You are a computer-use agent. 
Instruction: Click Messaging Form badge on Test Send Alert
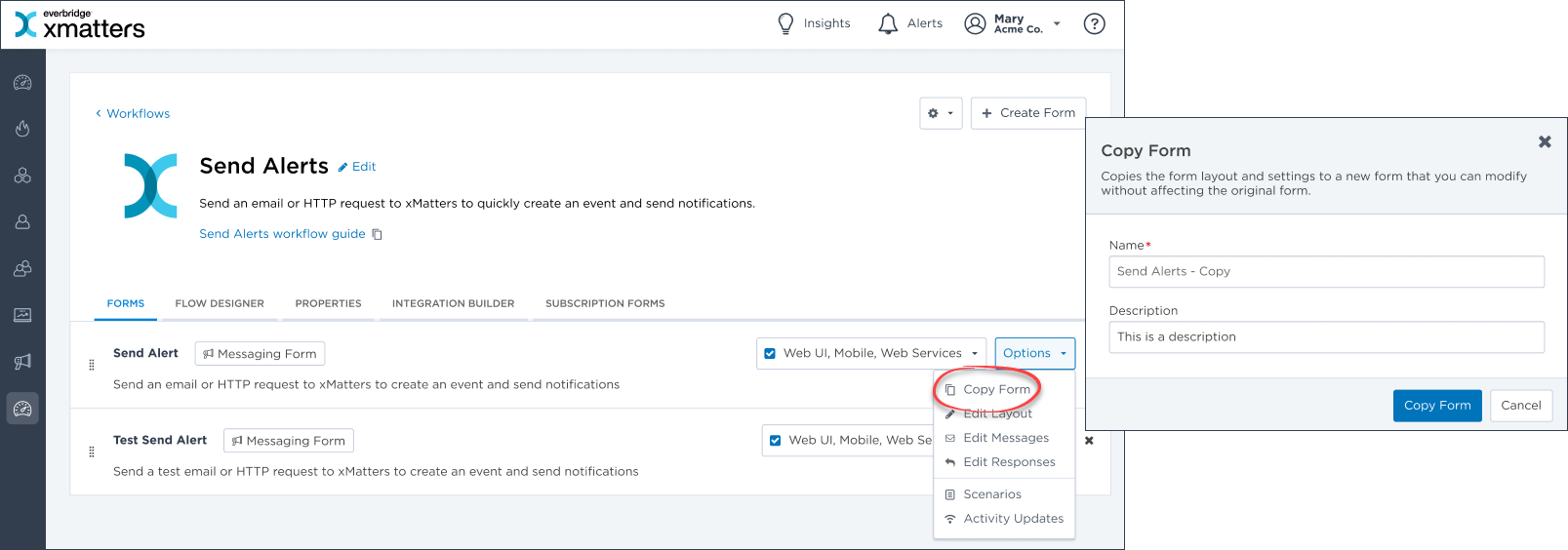click(x=289, y=440)
